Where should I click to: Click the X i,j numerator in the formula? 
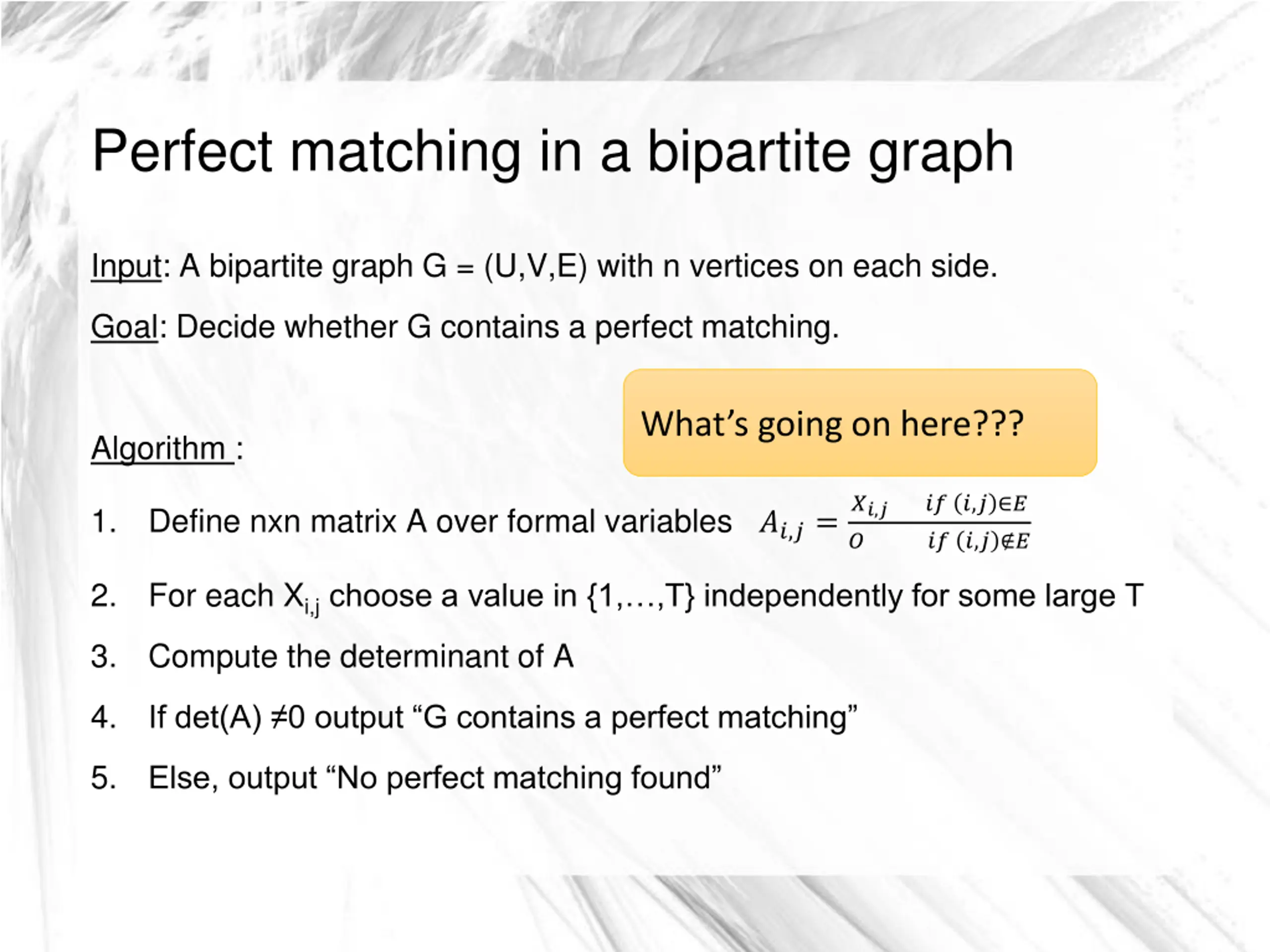[x=869, y=506]
